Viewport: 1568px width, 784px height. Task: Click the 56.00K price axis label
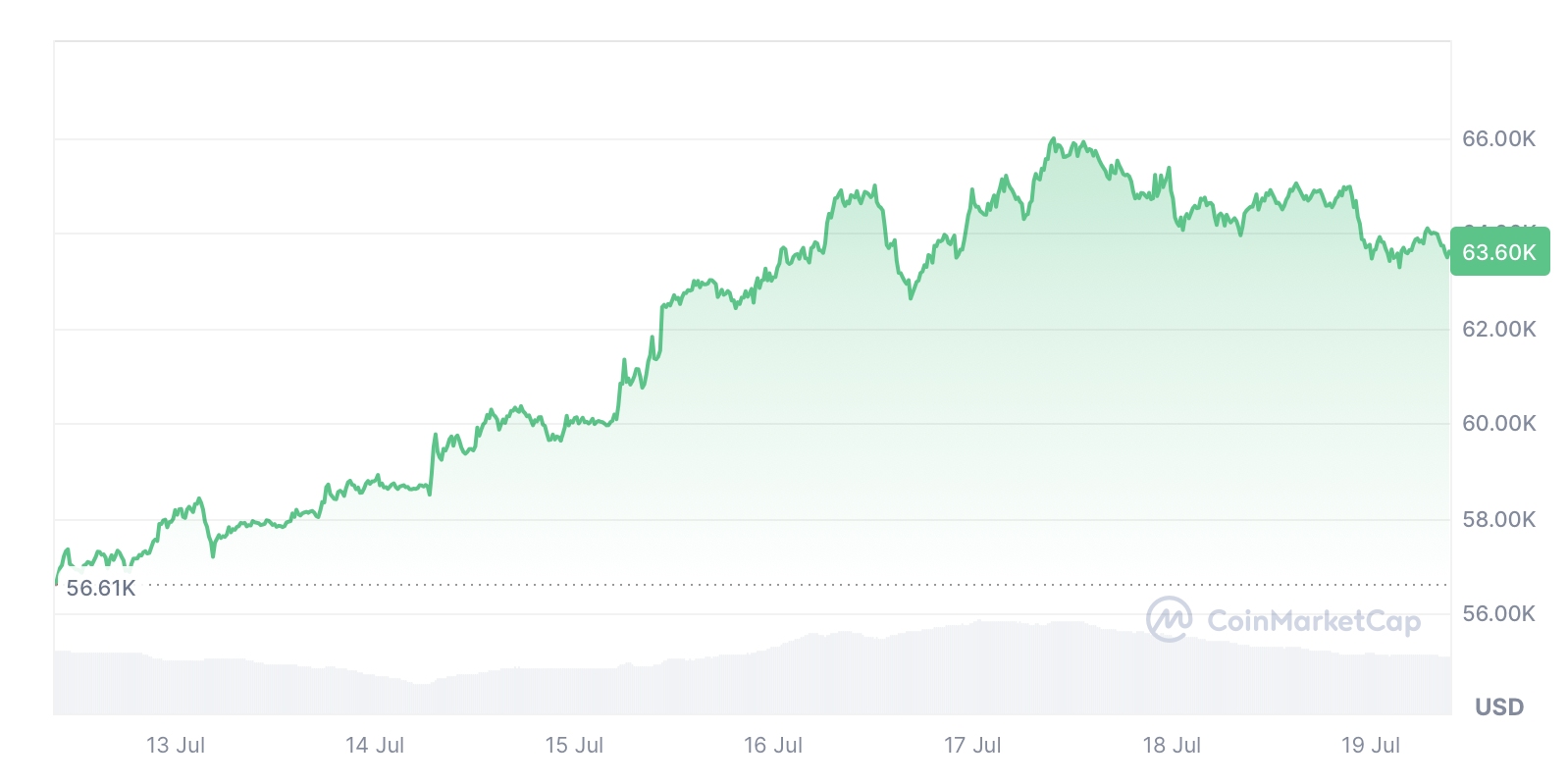1498,613
